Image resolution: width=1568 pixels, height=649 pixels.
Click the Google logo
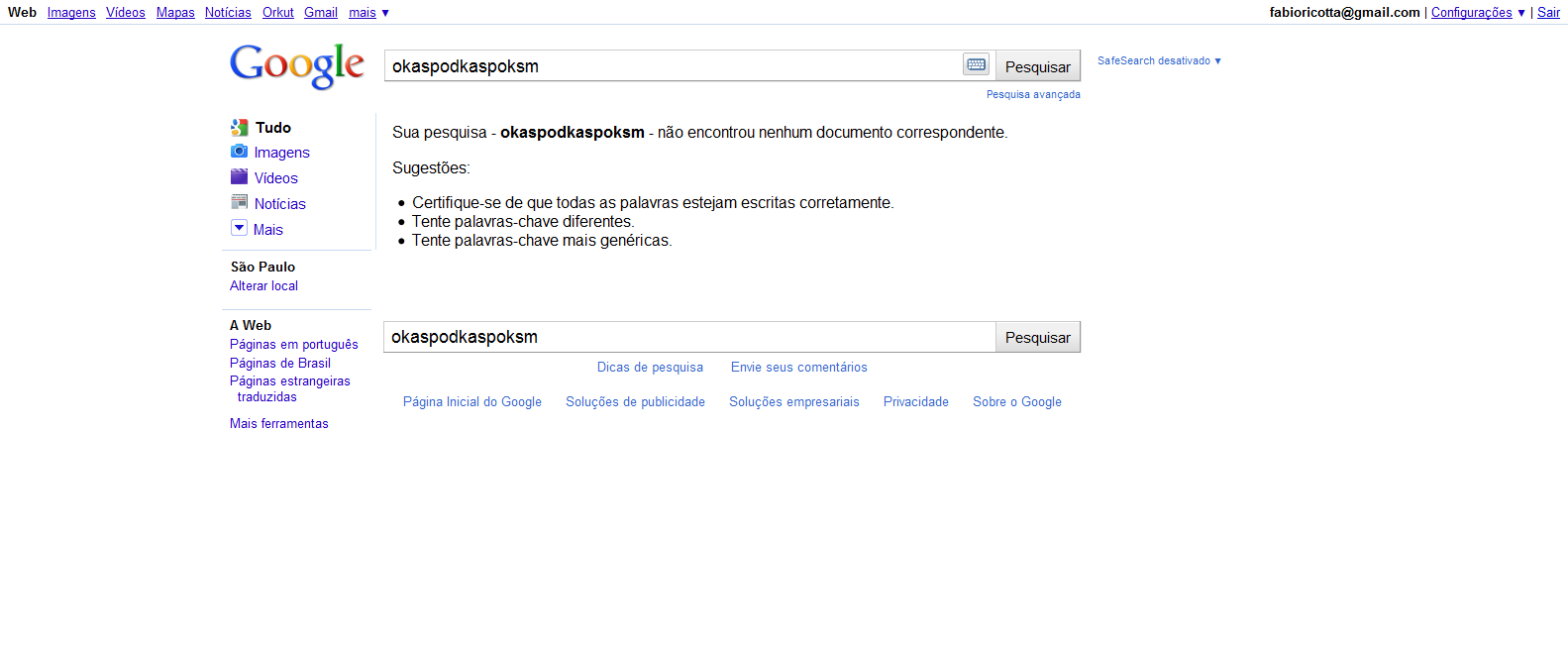(x=297, y=65)
